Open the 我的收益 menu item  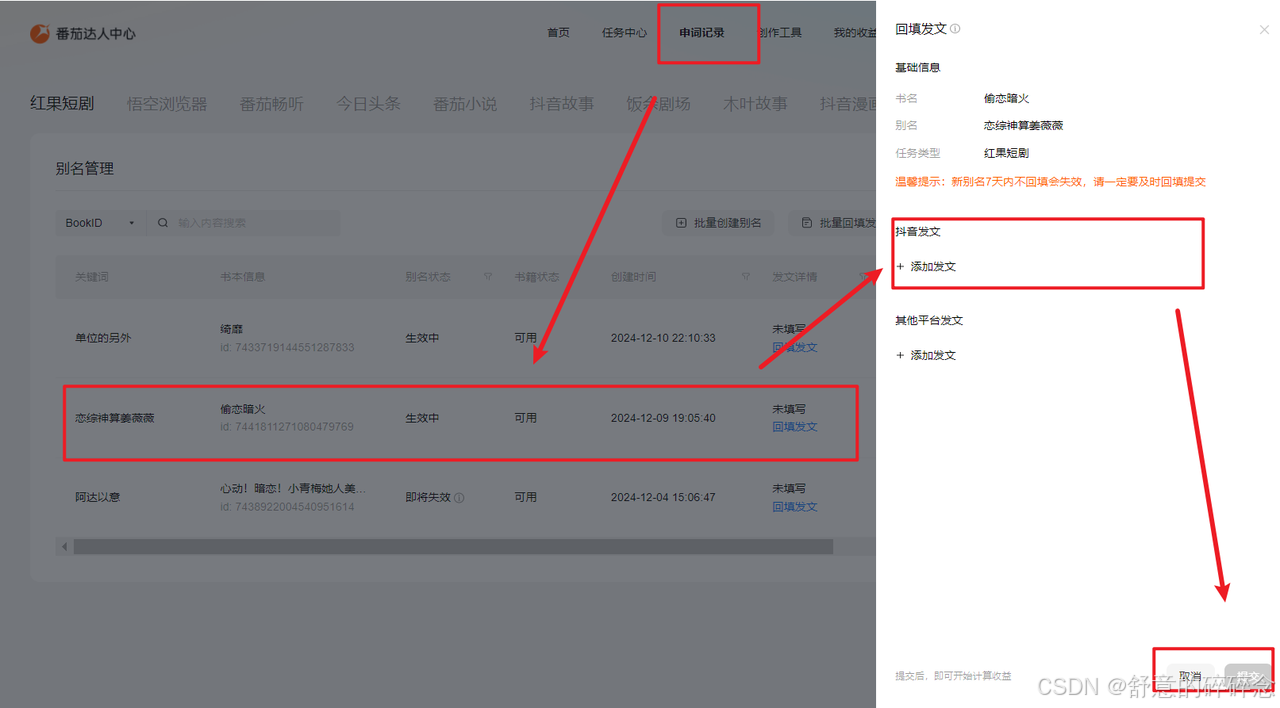click(x=855, y=33)
